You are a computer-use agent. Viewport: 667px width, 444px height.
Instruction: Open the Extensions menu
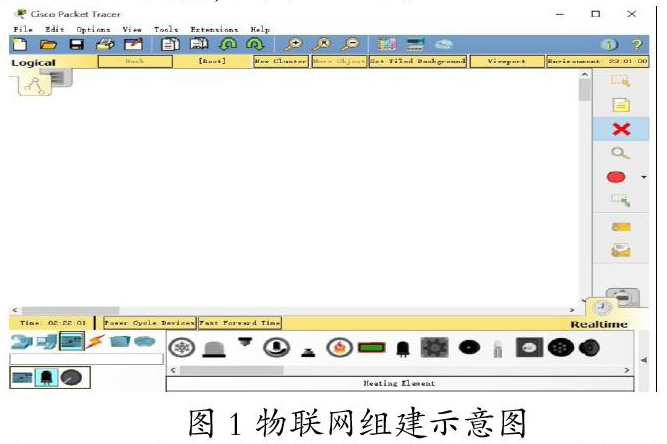[x=214, y=29]
